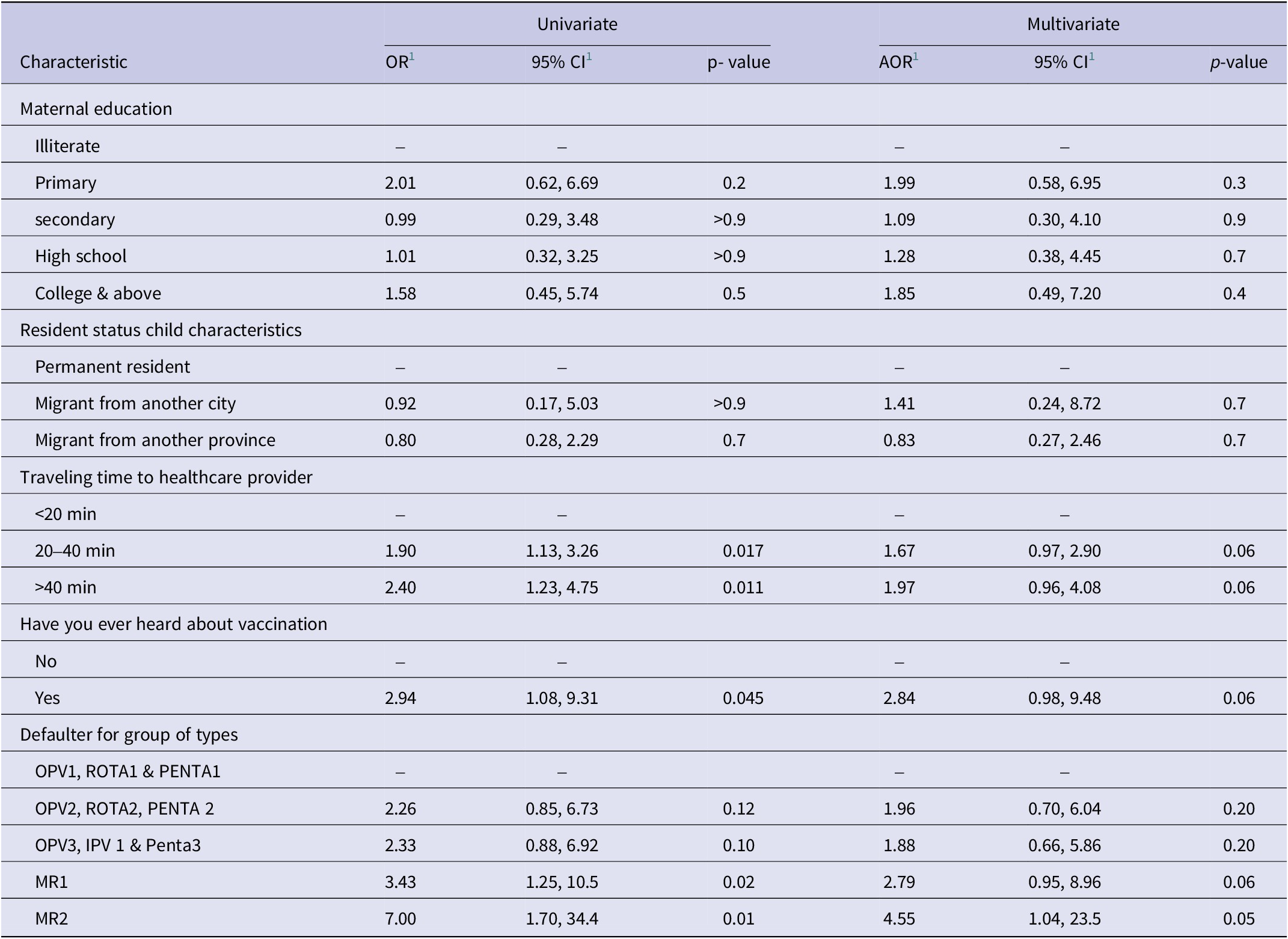The image size is (1288, 939).
Task: Click the Multivariate p-value column header
Action: [1239, 62]
